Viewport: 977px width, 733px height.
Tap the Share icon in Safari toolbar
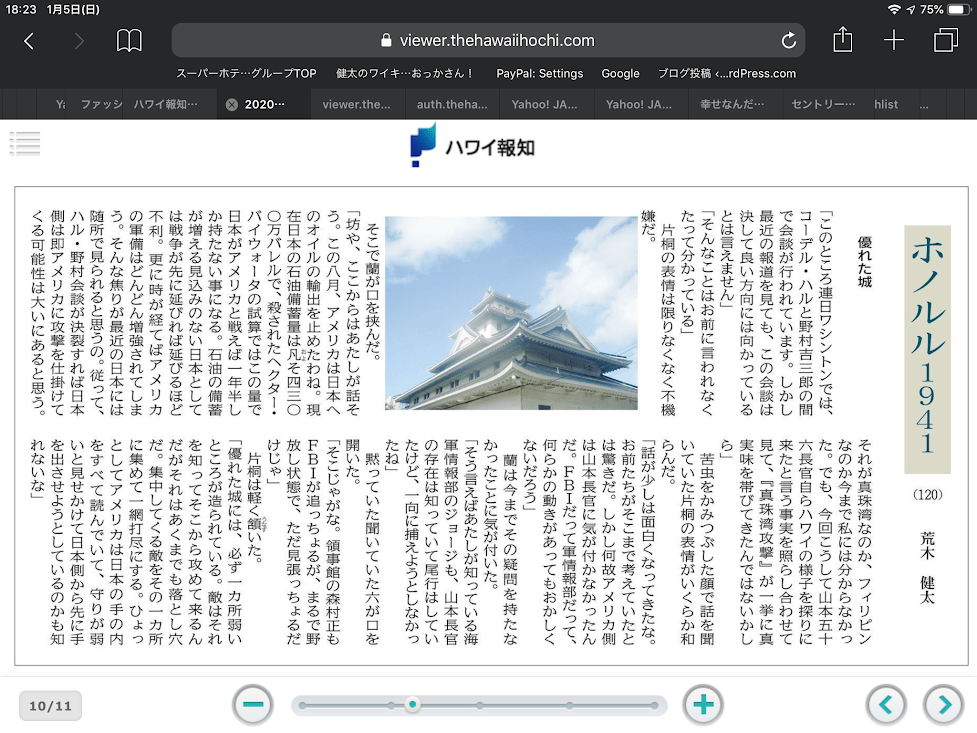[x=843, y=40]
